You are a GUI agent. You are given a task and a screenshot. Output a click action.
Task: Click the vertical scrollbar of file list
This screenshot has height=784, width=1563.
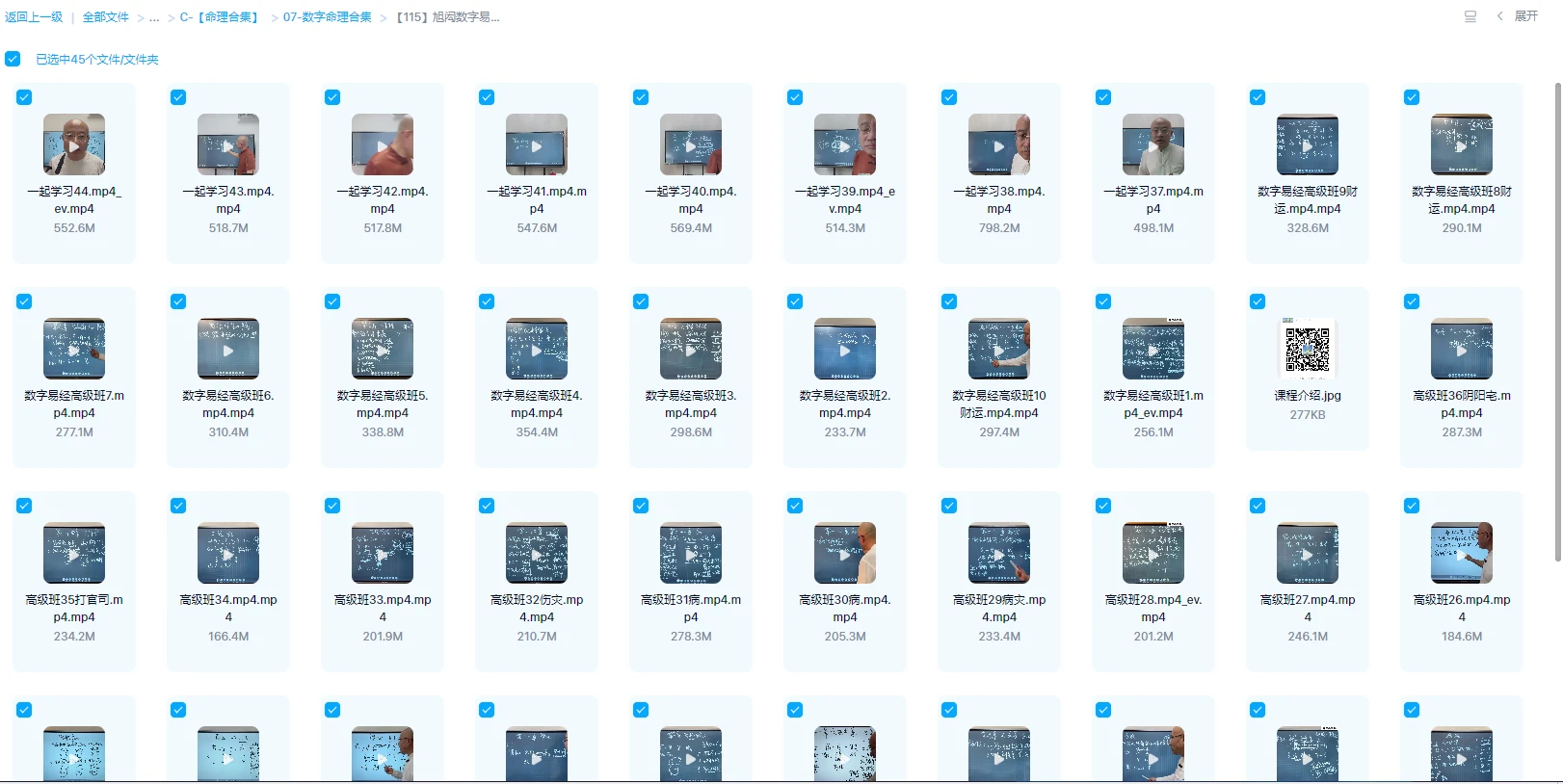click(1557, 321)
